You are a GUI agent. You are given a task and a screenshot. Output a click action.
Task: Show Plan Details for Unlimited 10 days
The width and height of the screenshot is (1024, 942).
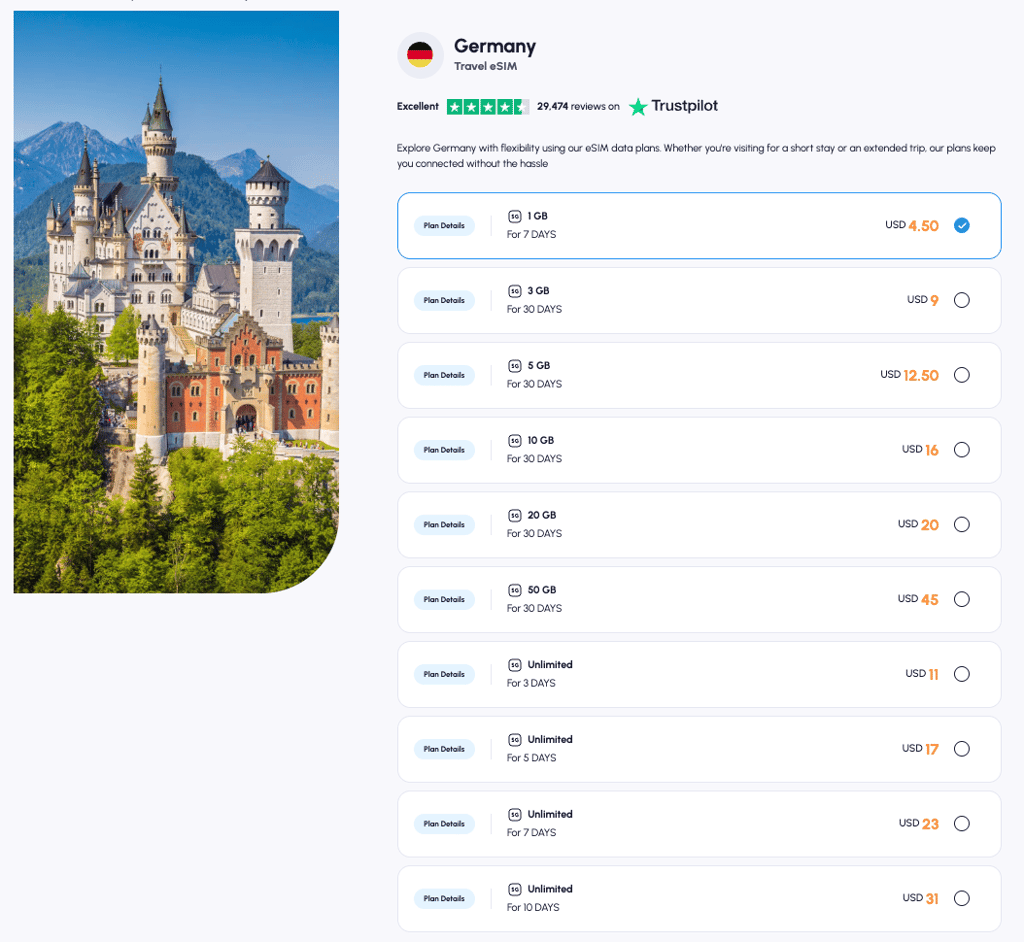point(444,899)
